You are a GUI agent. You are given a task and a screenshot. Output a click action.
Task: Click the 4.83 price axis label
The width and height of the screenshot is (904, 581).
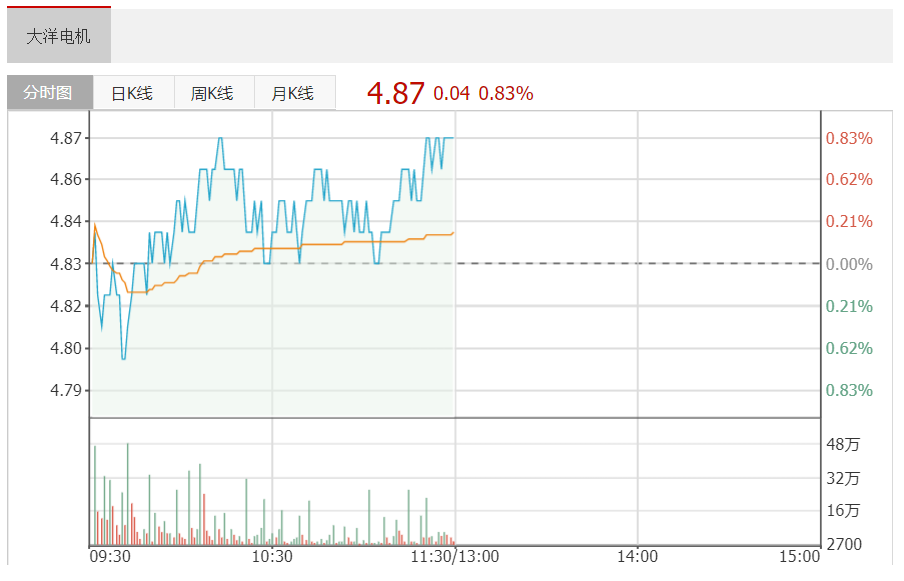point(66,264)
